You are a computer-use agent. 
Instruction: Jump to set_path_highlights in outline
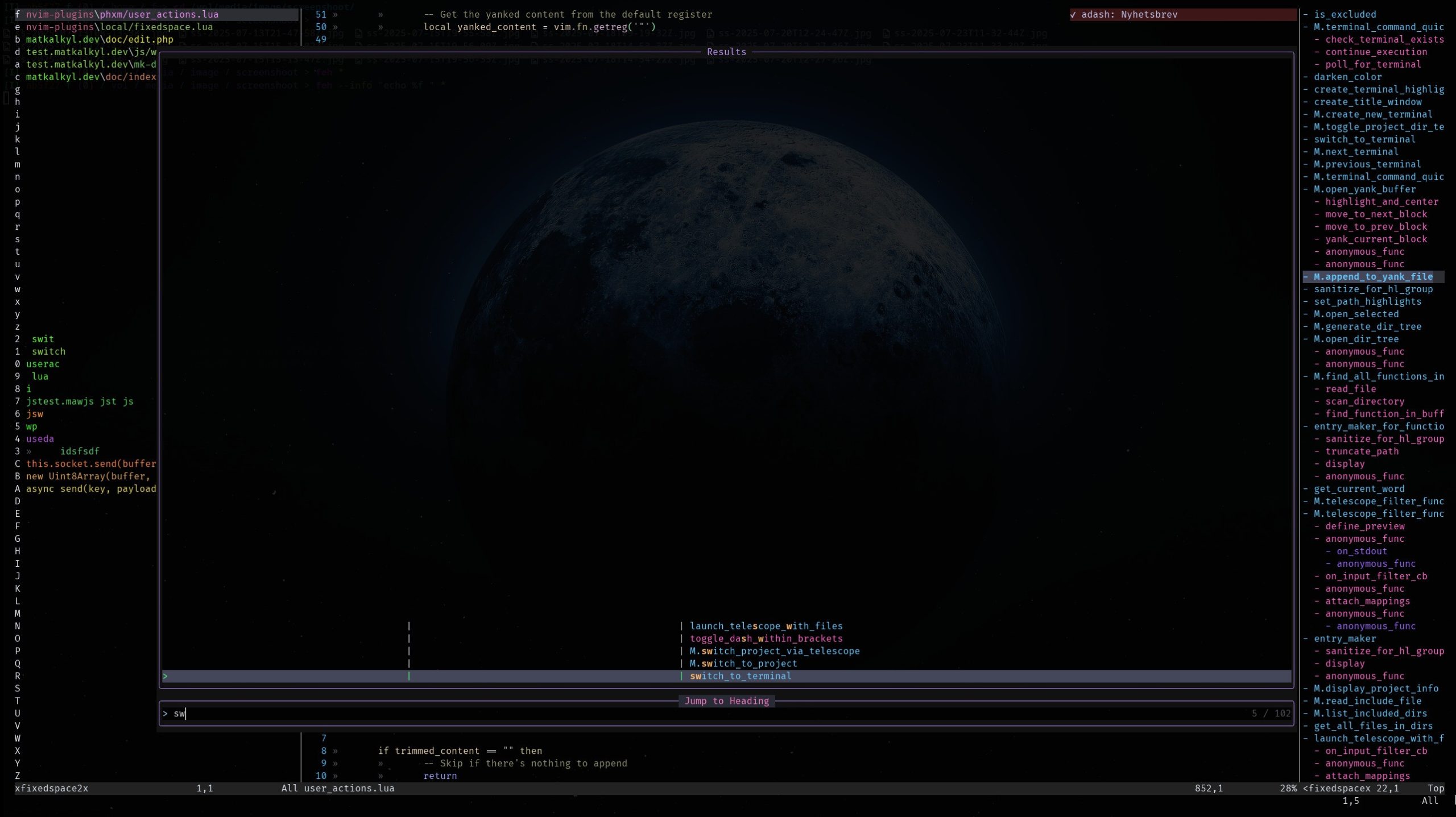[x=1367, y=302]
